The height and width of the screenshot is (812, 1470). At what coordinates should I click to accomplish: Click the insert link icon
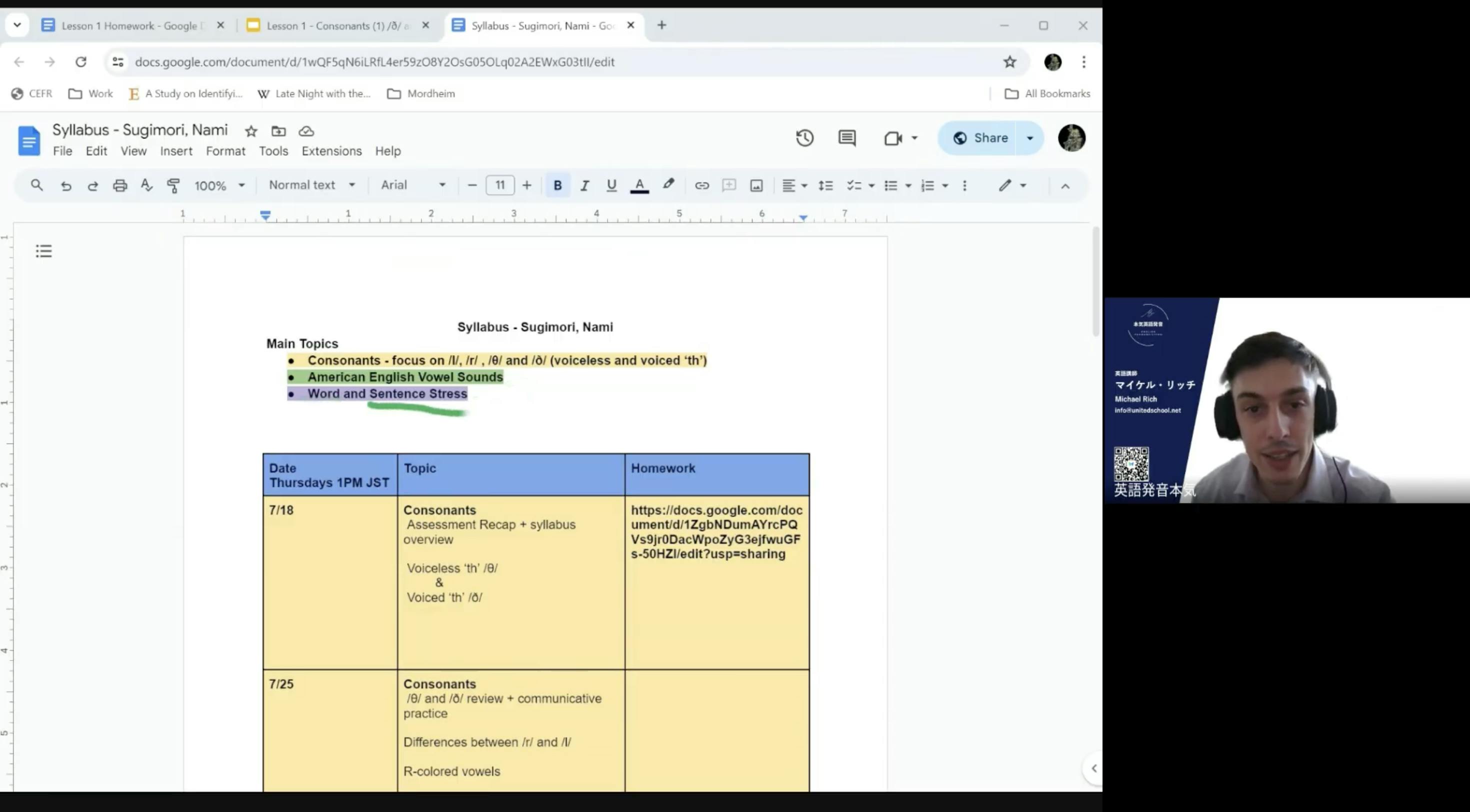(701, 185)
